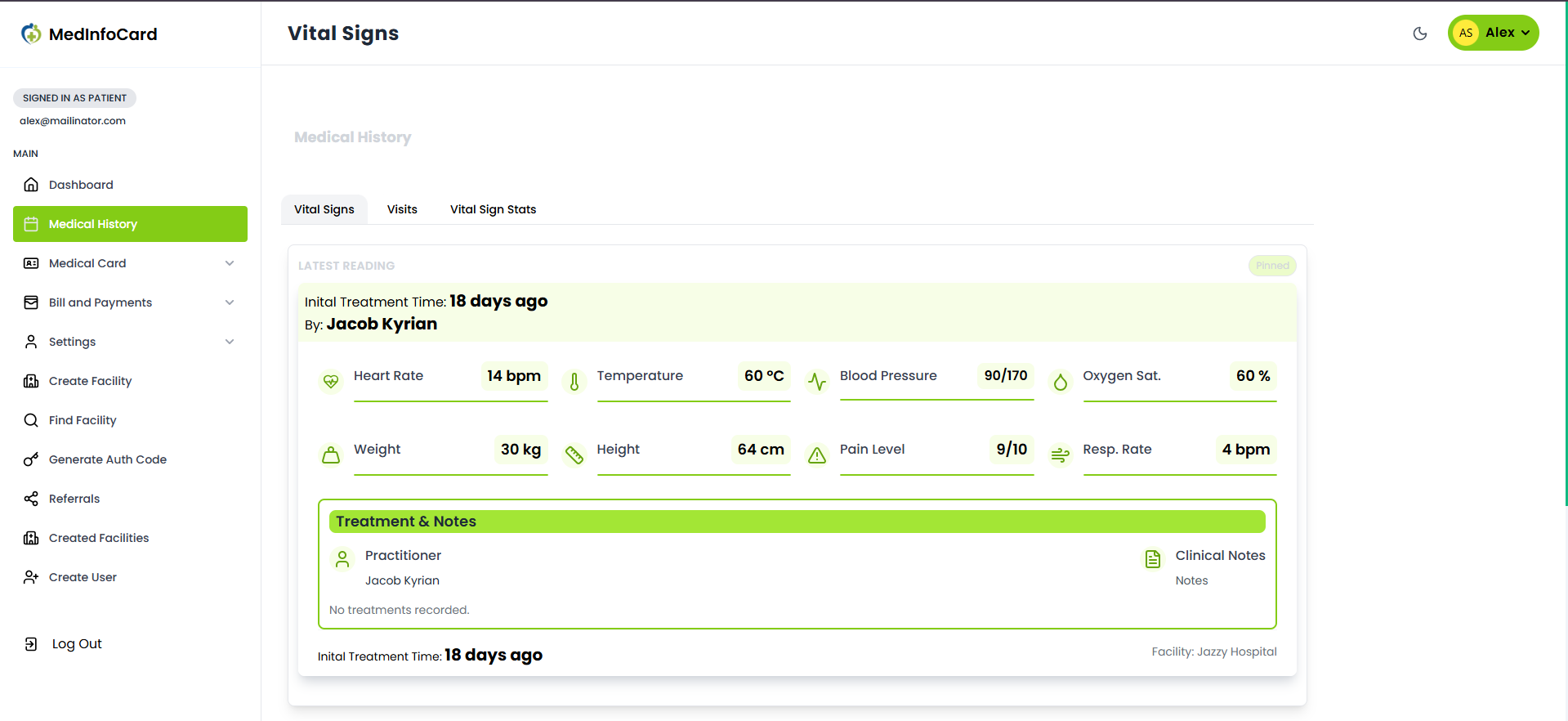Click the Pinned badge on latest reading
1568x721 pixels.
[x=1271, y=266]
